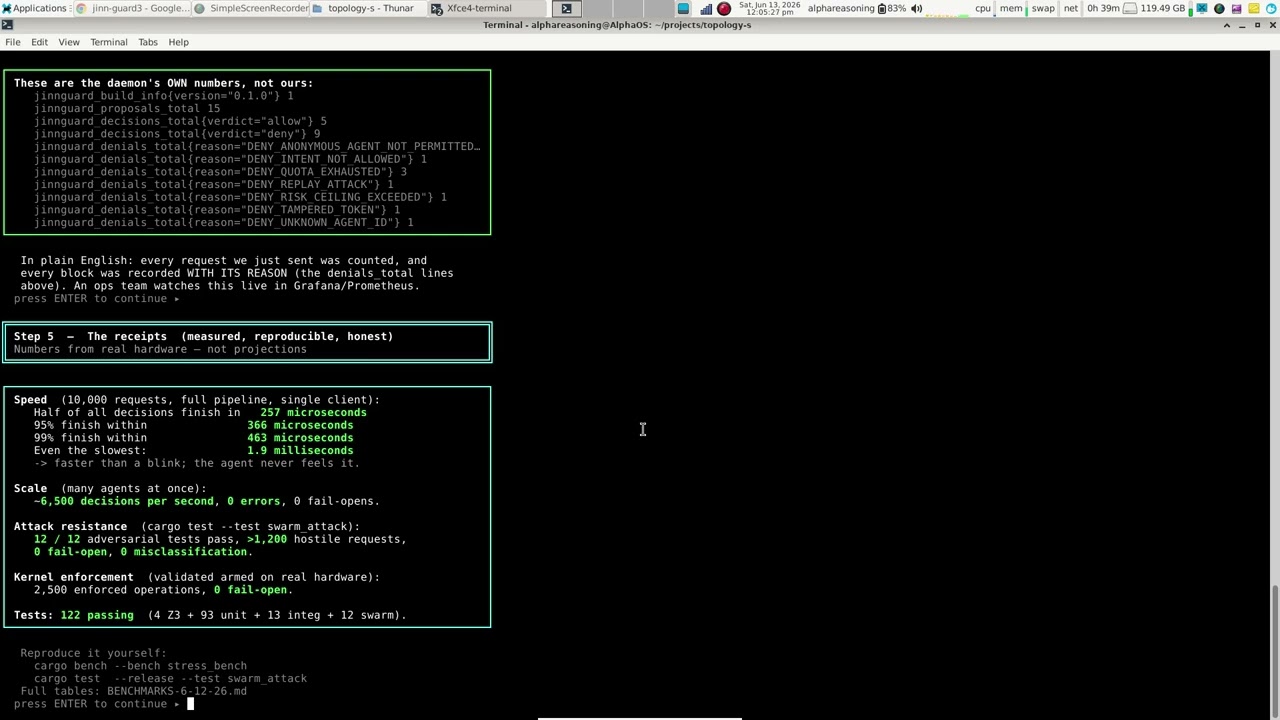Click the terminal window title icon

pos(7,25)
